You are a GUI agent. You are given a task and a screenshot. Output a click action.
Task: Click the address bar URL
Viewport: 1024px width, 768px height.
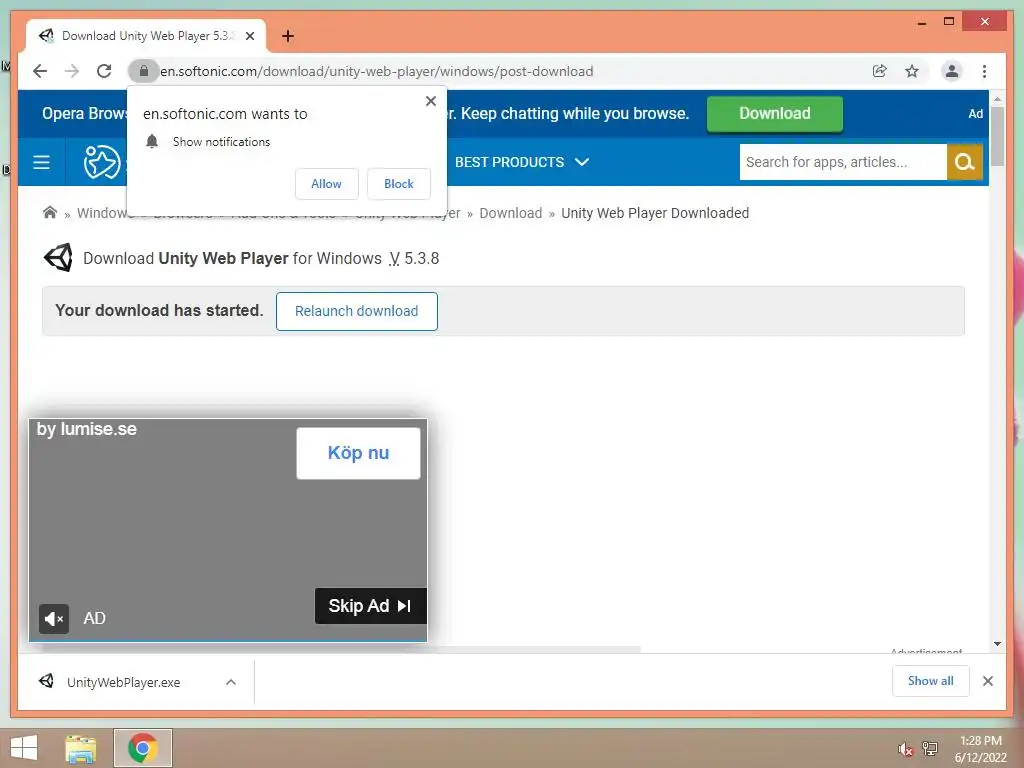[x=377, y=71]
